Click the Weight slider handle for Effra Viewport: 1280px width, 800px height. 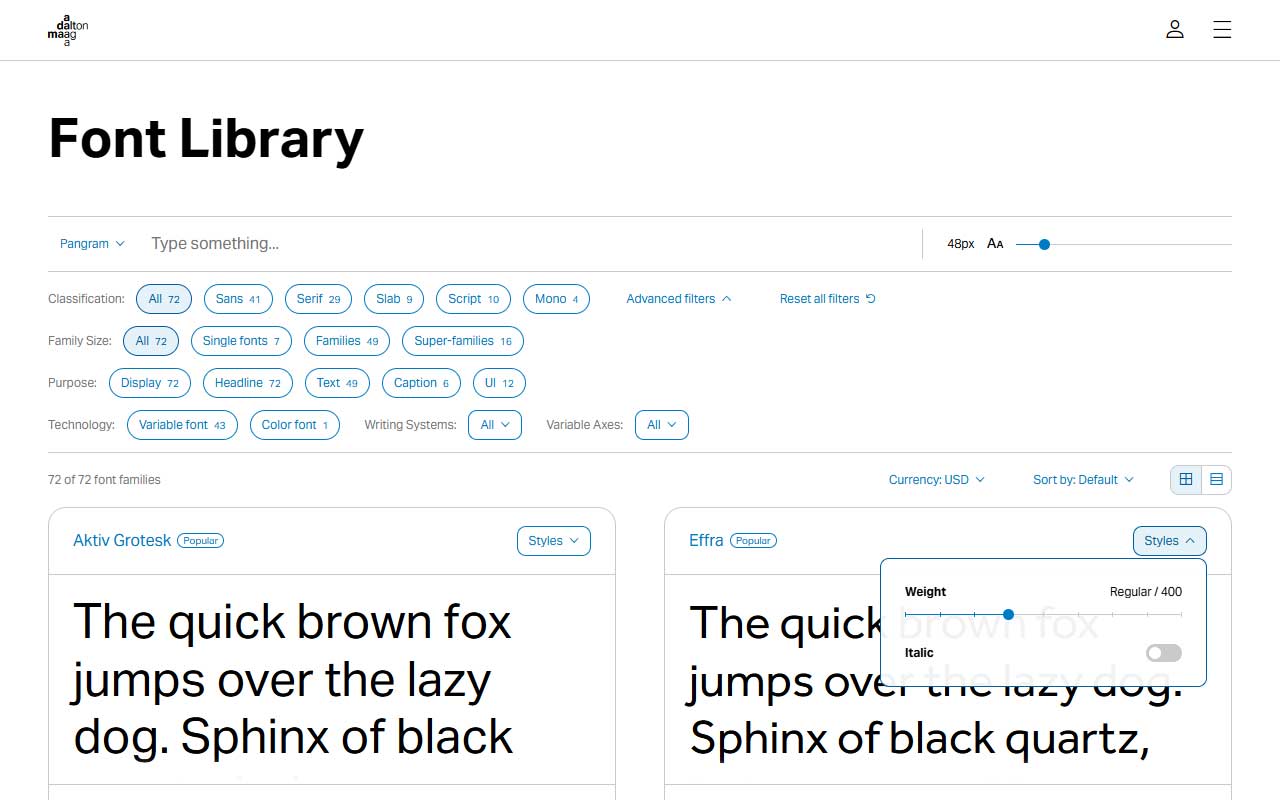[x=1008, y=614]
